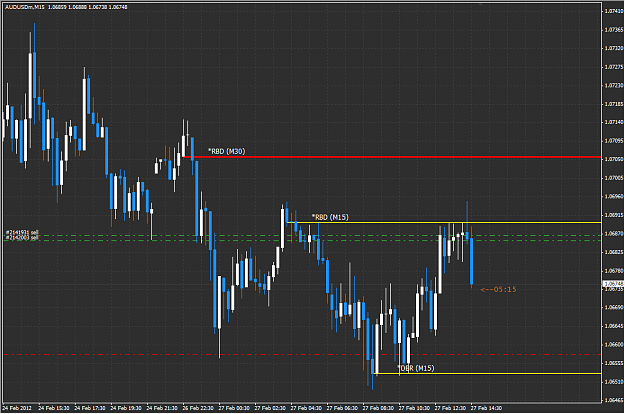Click the 26 Feb 22:30 time label

198,408
